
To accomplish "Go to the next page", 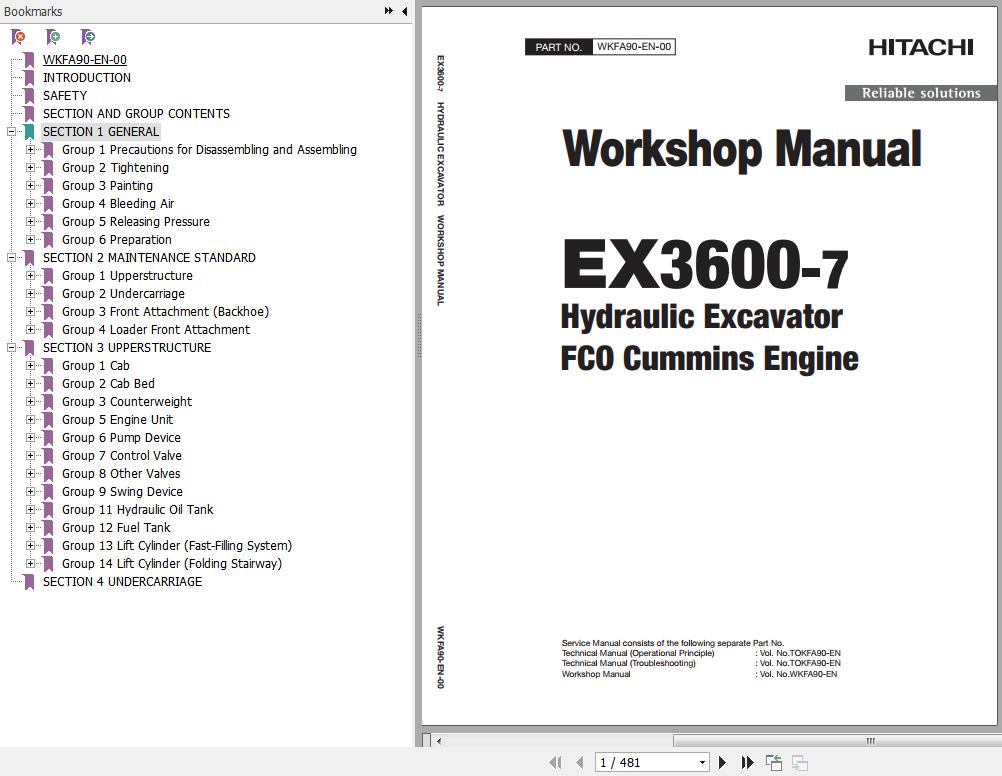I will [x=722, y=763].
